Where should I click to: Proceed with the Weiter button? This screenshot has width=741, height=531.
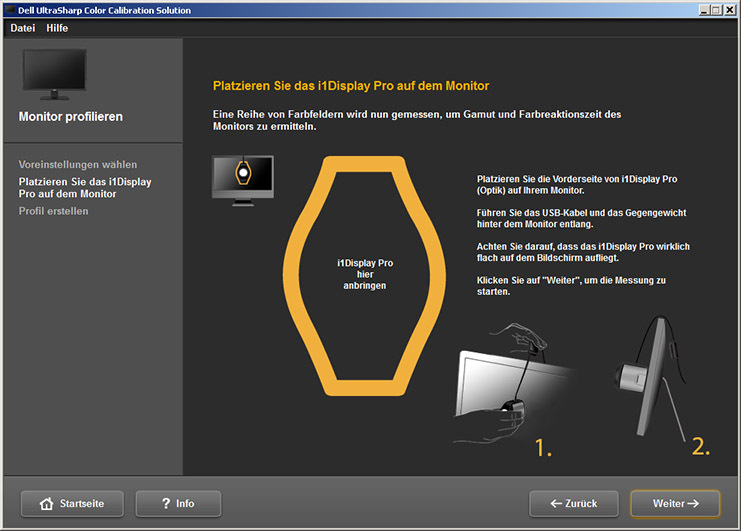pos(675,504)
